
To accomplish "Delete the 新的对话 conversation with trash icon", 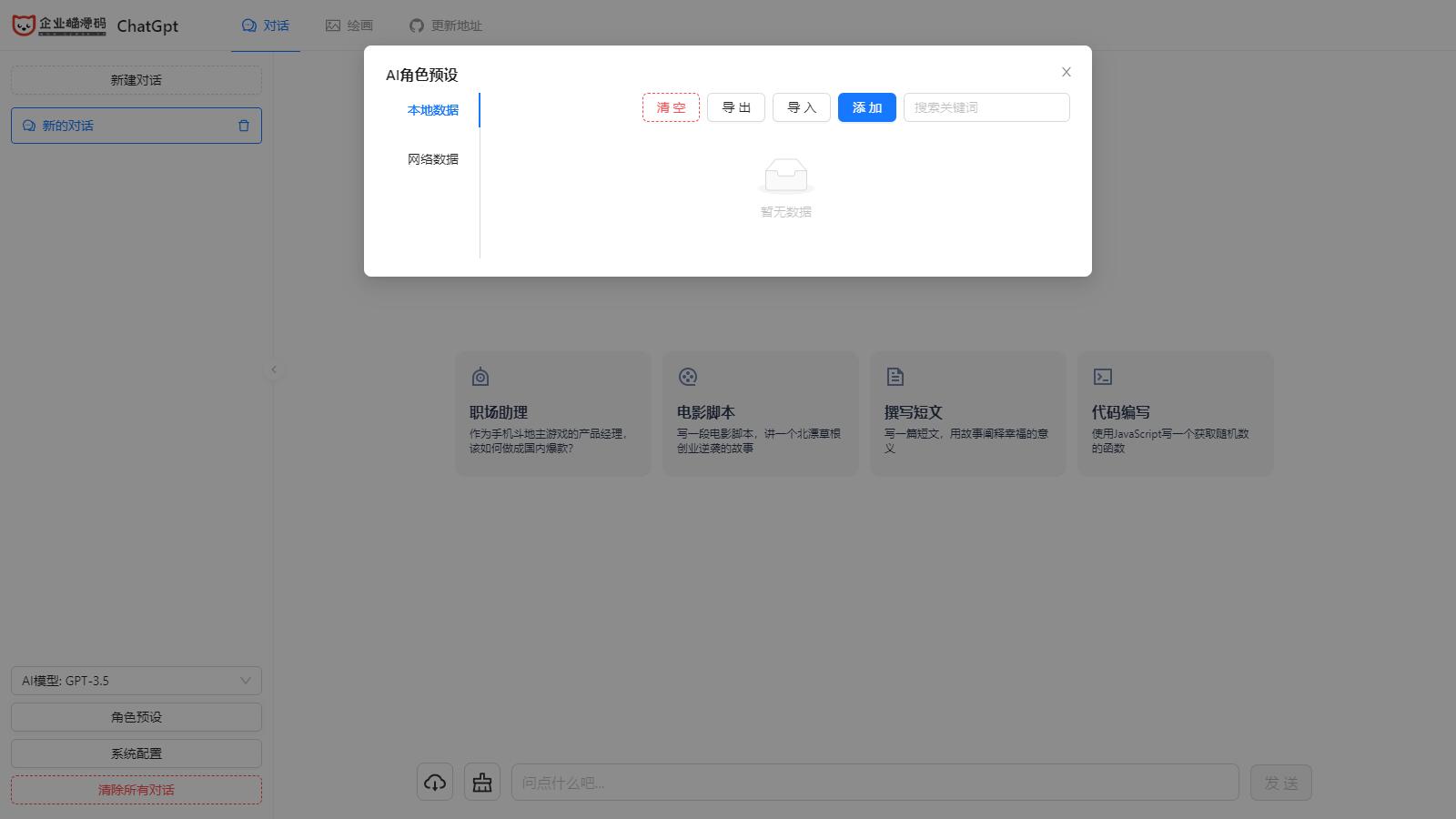I will [244, 126].
